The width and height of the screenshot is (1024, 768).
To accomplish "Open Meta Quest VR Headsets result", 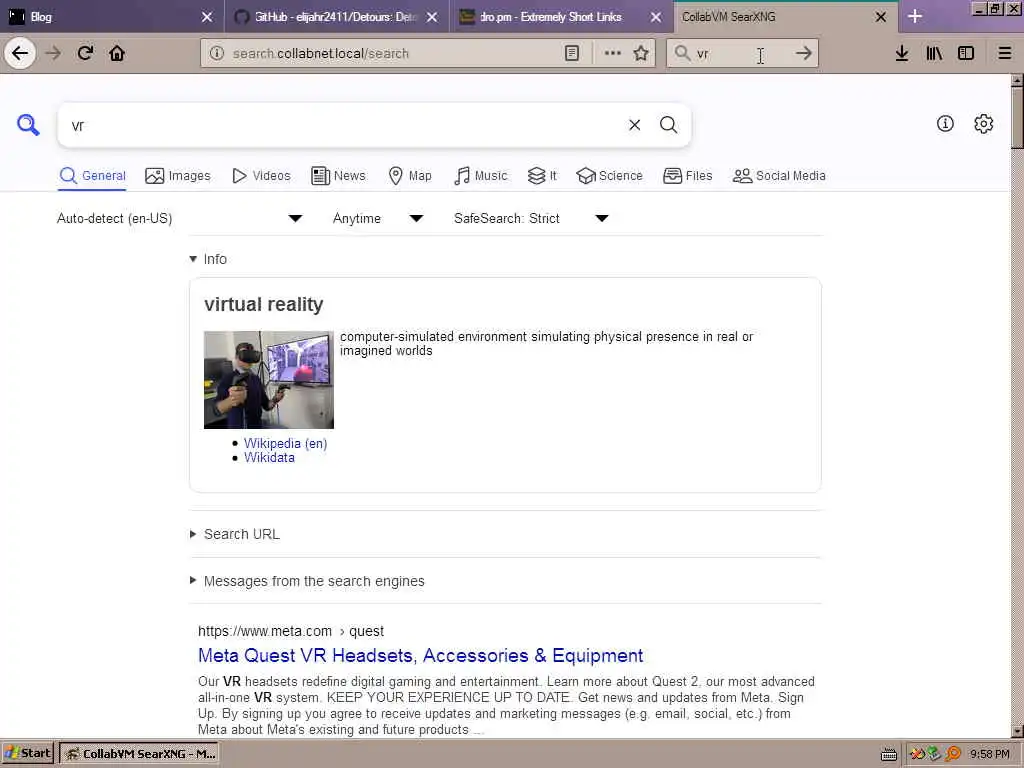I will coord(421,655).
